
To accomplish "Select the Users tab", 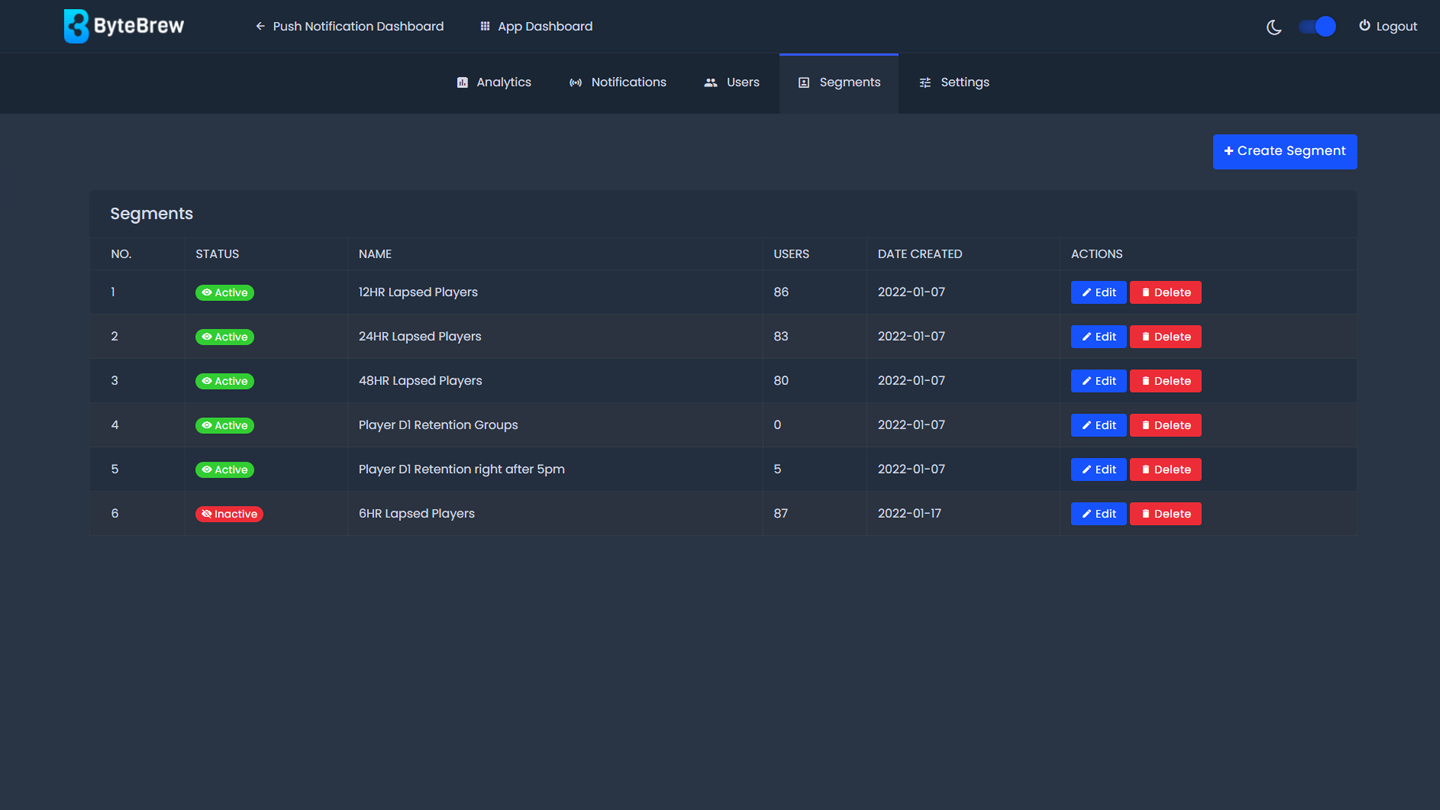I will click(732, 83).
